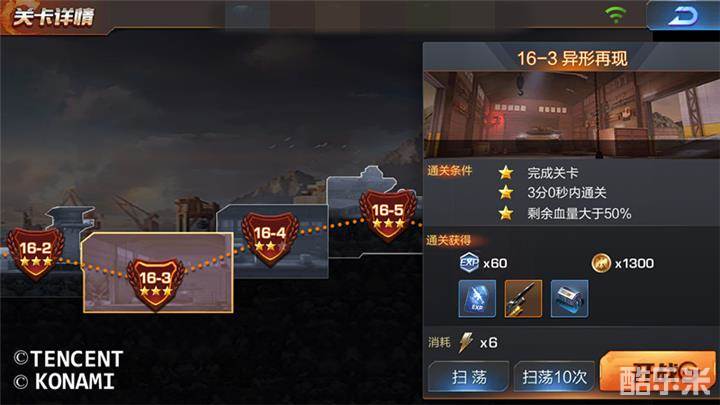The width and height of the screenshot is (720, 405).
Task: Tap the gold coin x1300 icon
Action: point(601,263)
